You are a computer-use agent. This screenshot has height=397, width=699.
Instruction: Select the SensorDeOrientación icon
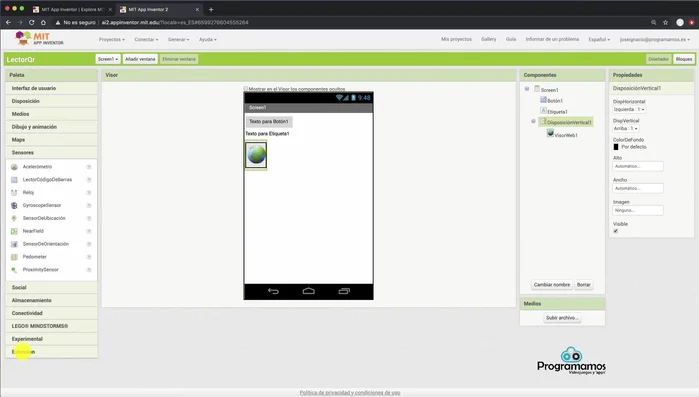[14, 244]
